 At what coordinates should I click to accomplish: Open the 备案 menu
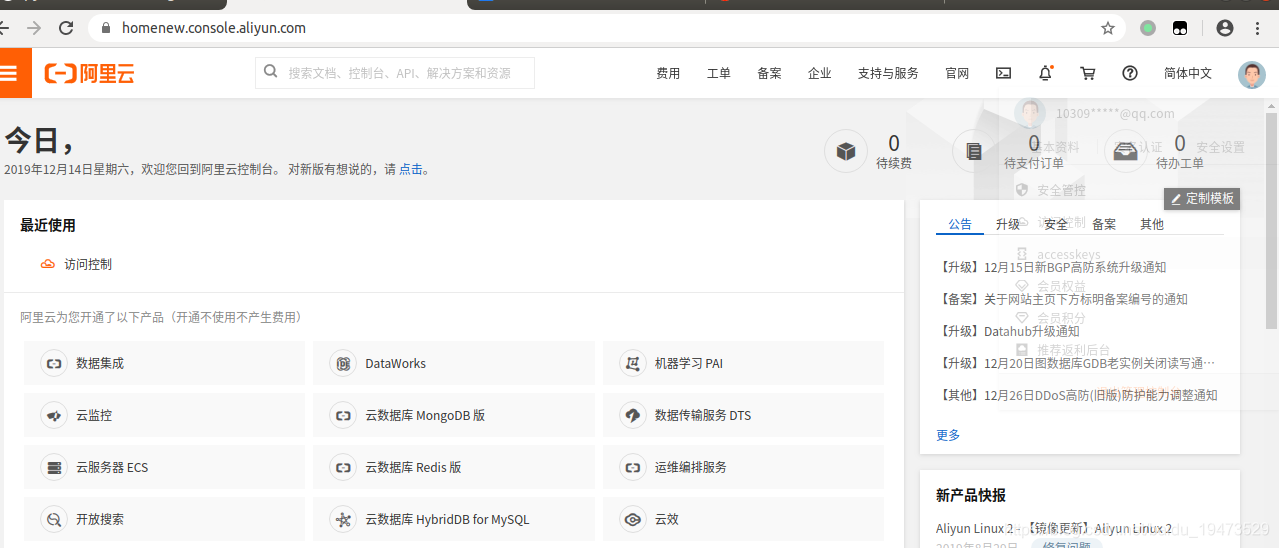tap(769, 73)
